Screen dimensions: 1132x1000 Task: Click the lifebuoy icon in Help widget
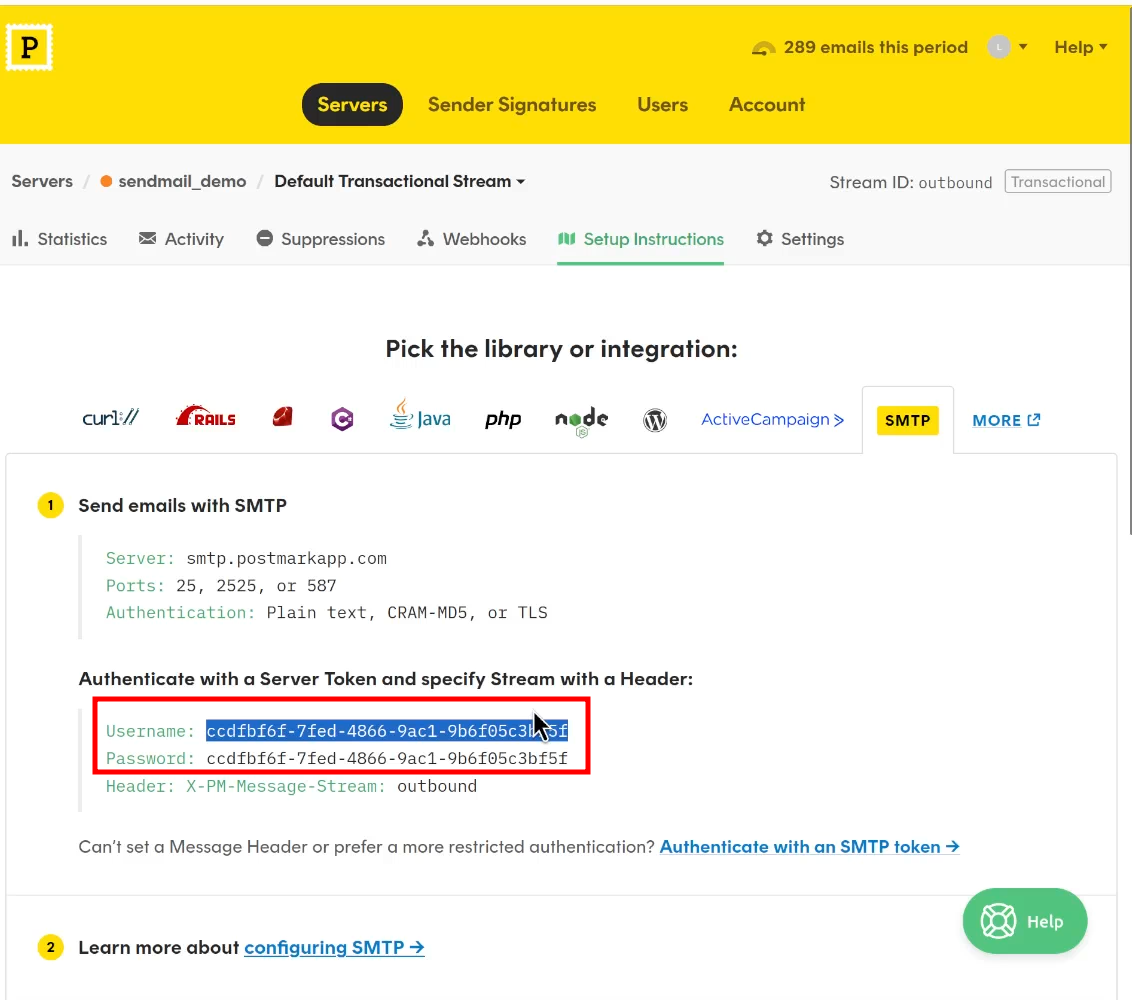tap(998, 921)
